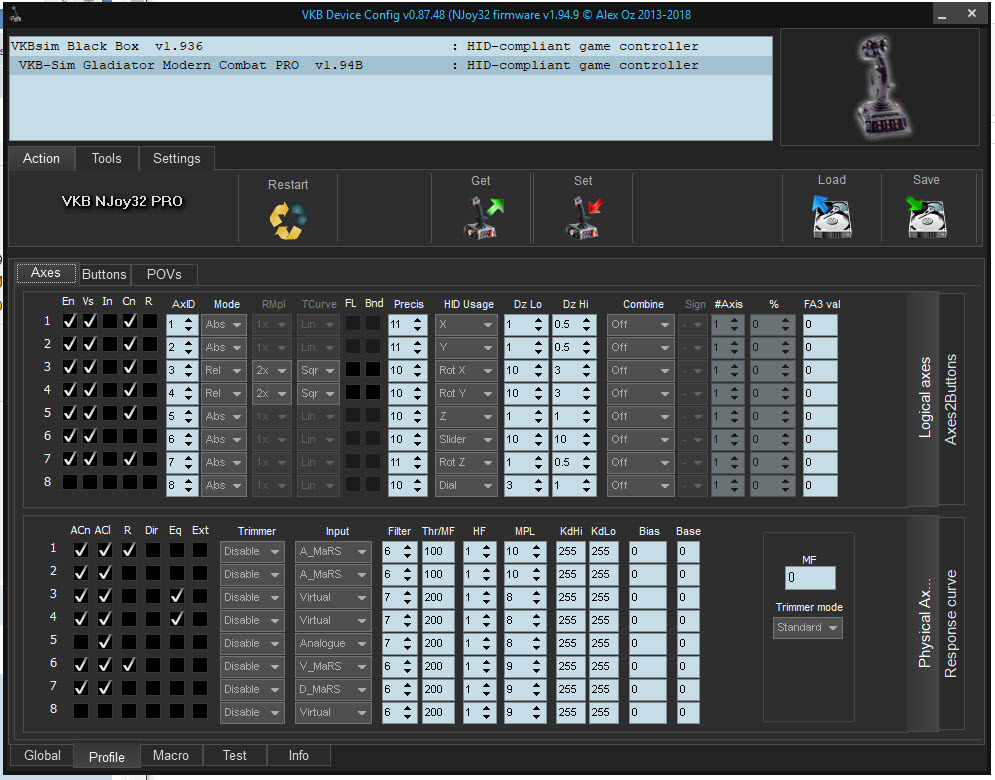Open the Trimmer mode Standard dropdown
This screenshot has height=780, width=995.
[x=808, y=628]
